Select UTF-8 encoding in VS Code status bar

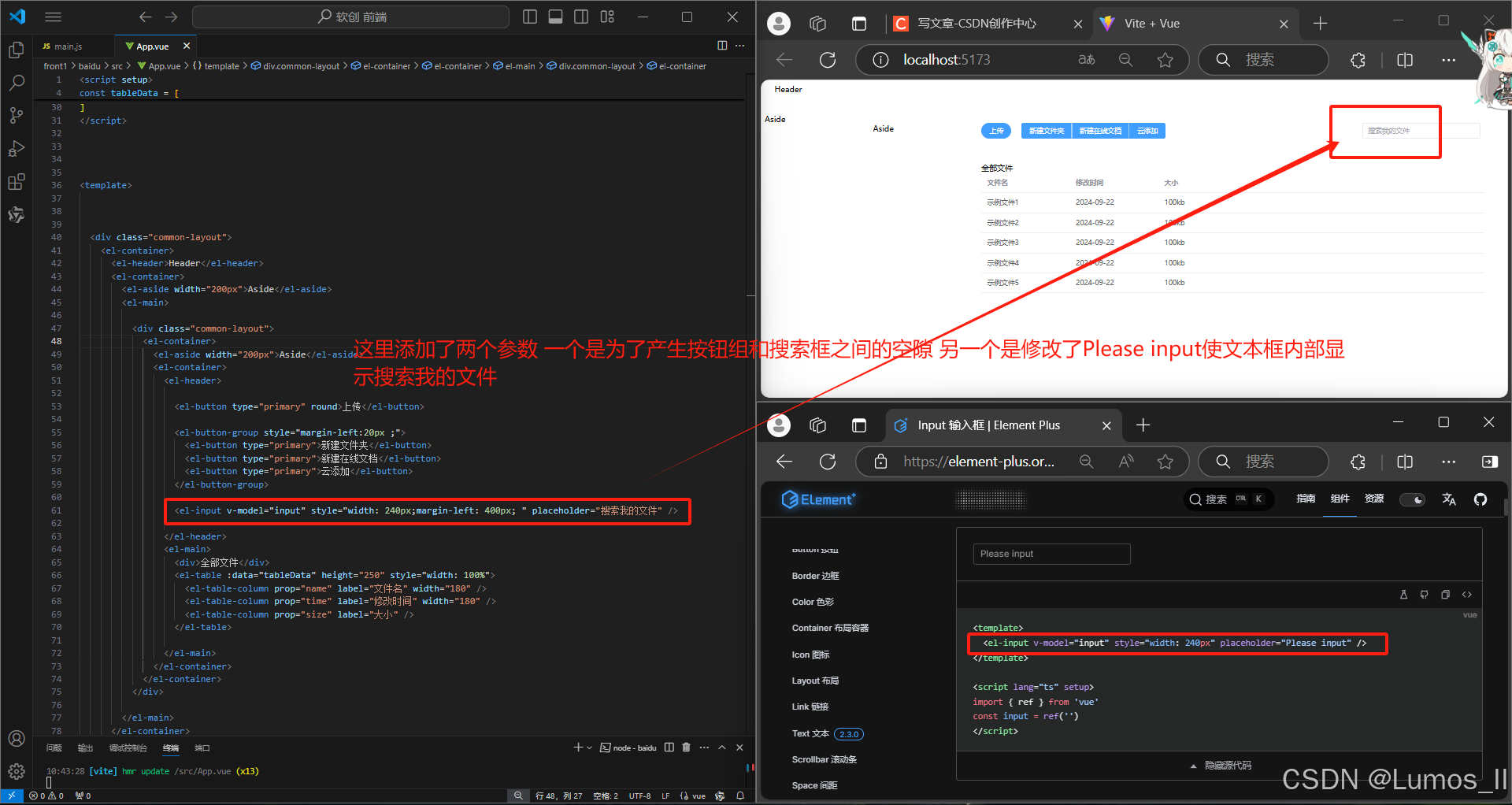coord(639,796)
